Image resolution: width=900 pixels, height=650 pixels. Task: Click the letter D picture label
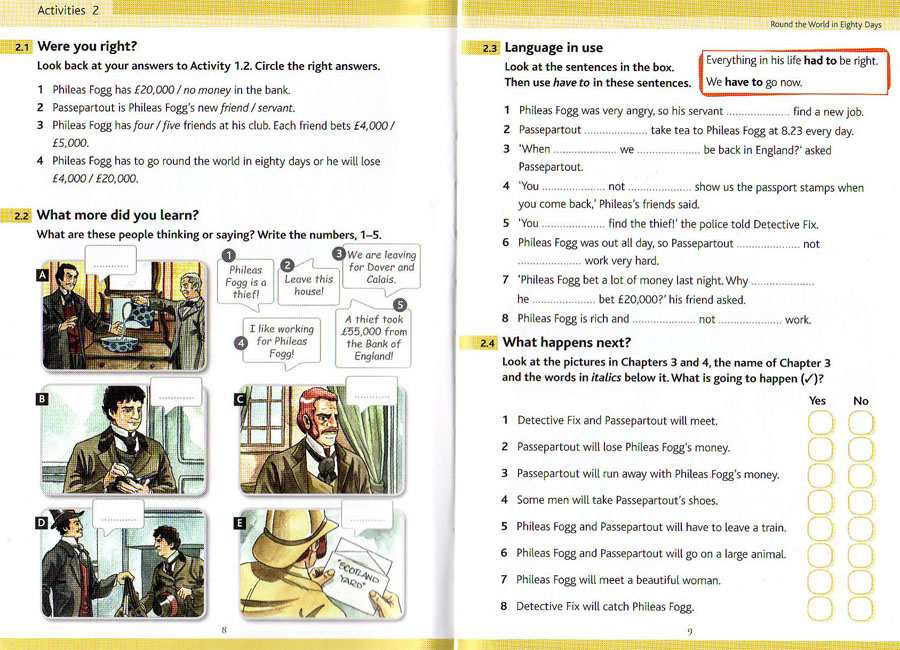click(43, 522)
